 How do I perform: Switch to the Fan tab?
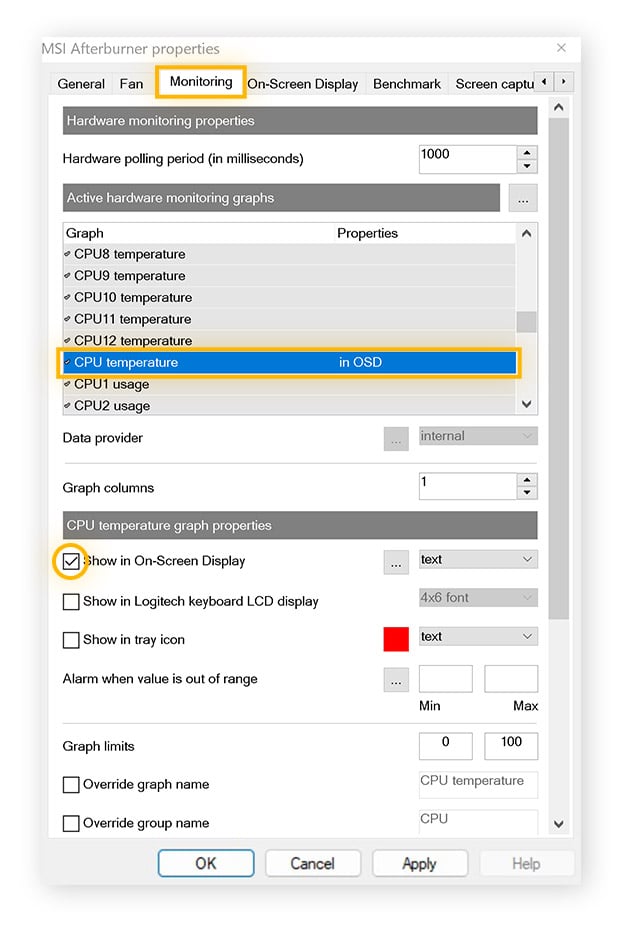click(x=131, y=84)
